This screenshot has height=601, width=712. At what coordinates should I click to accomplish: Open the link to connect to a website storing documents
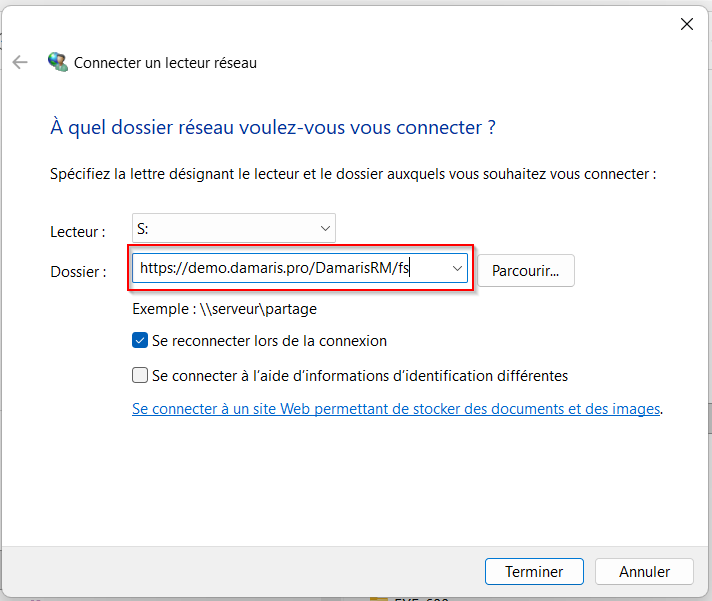coord(396,409)
